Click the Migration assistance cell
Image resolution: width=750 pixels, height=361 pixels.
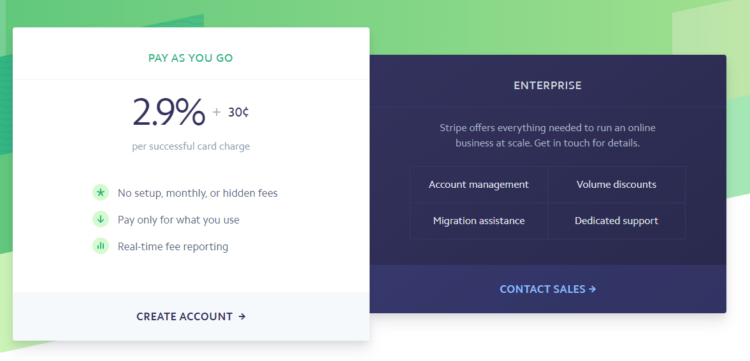click(x=479, y=221)
